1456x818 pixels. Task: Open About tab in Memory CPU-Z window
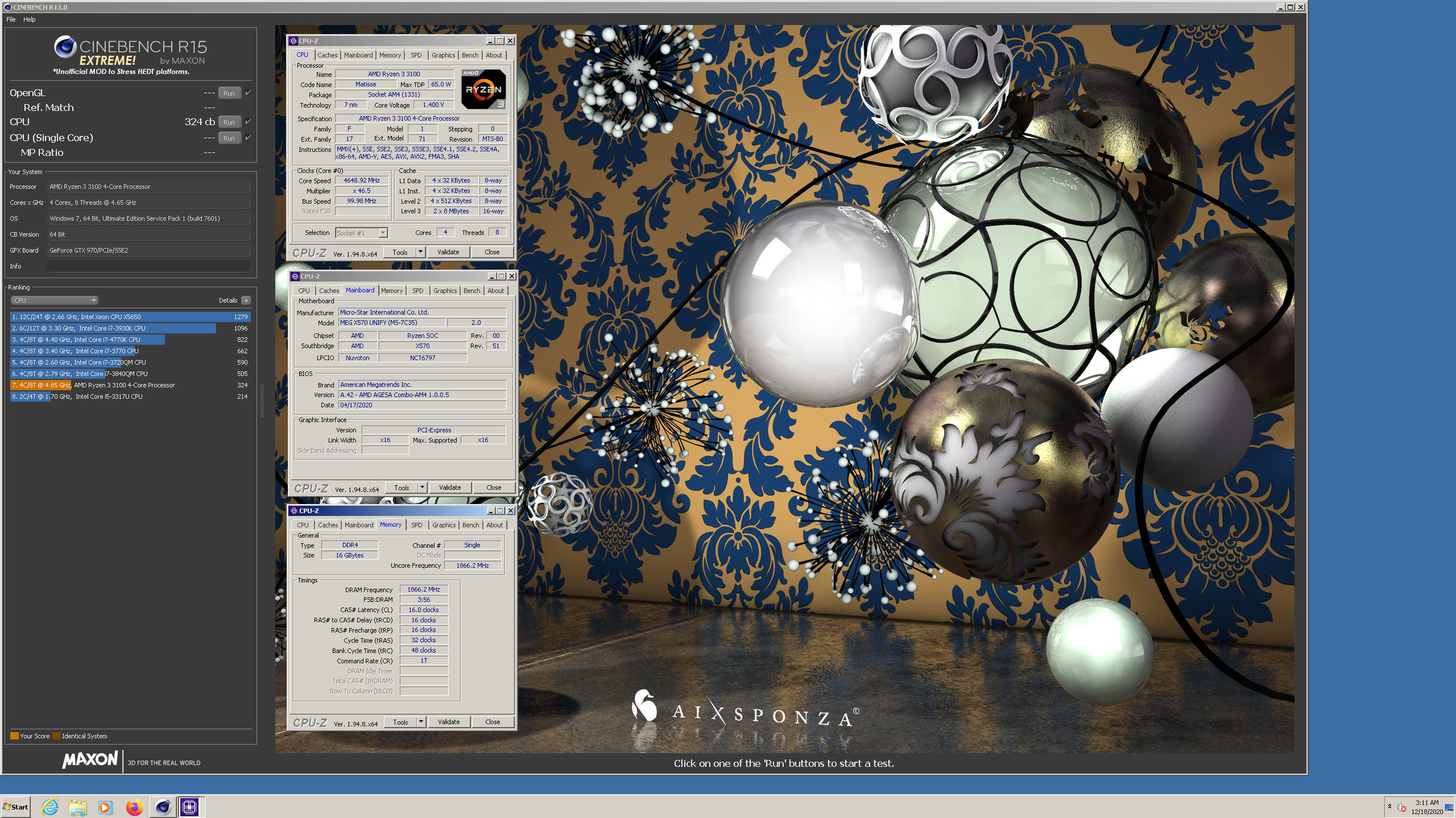(494, 525)
